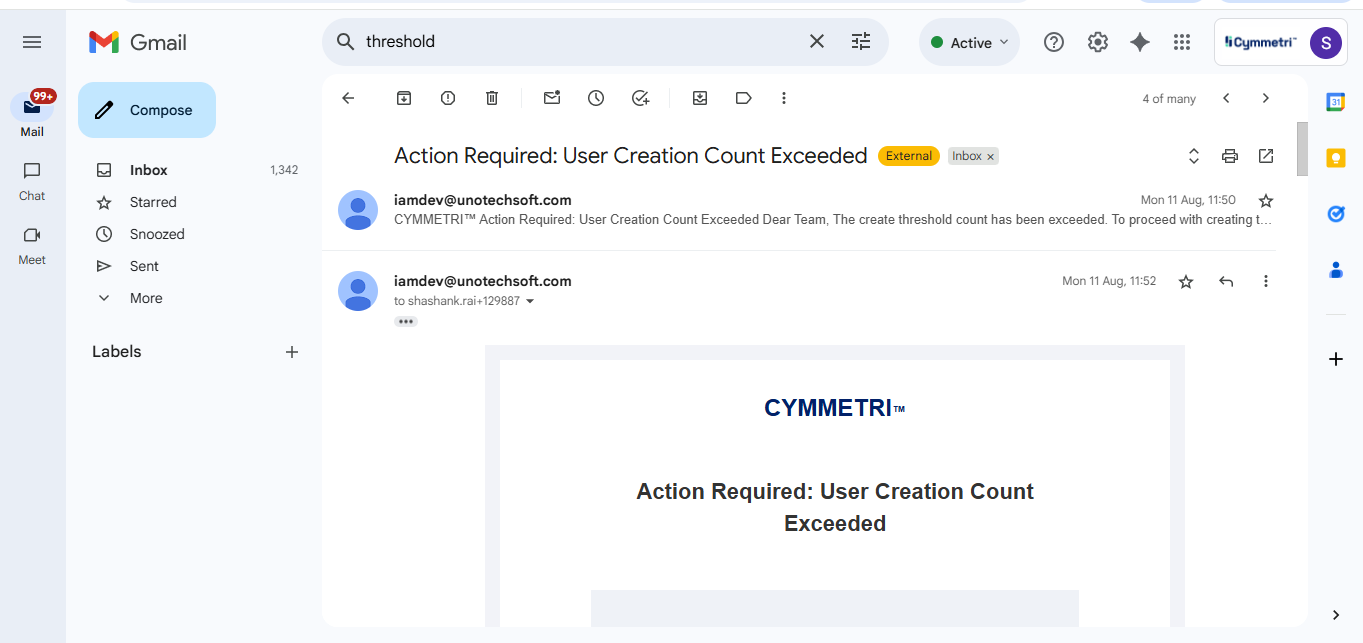Image resolution: width=1363 pixels, height=643 pixels.
Task: Star the collapsed 11:50 message
Action: [x=1266, y=201]
